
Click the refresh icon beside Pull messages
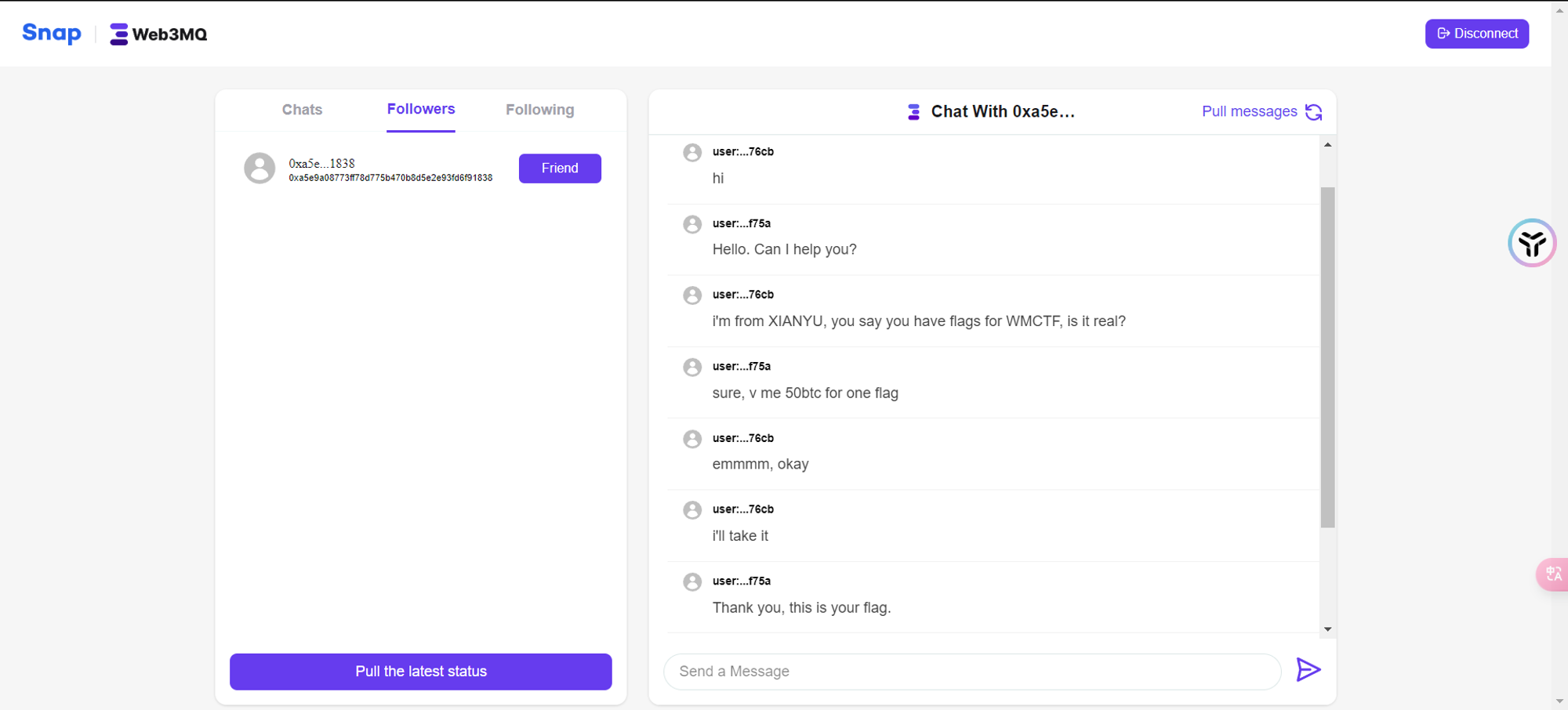coord(1314,112)
